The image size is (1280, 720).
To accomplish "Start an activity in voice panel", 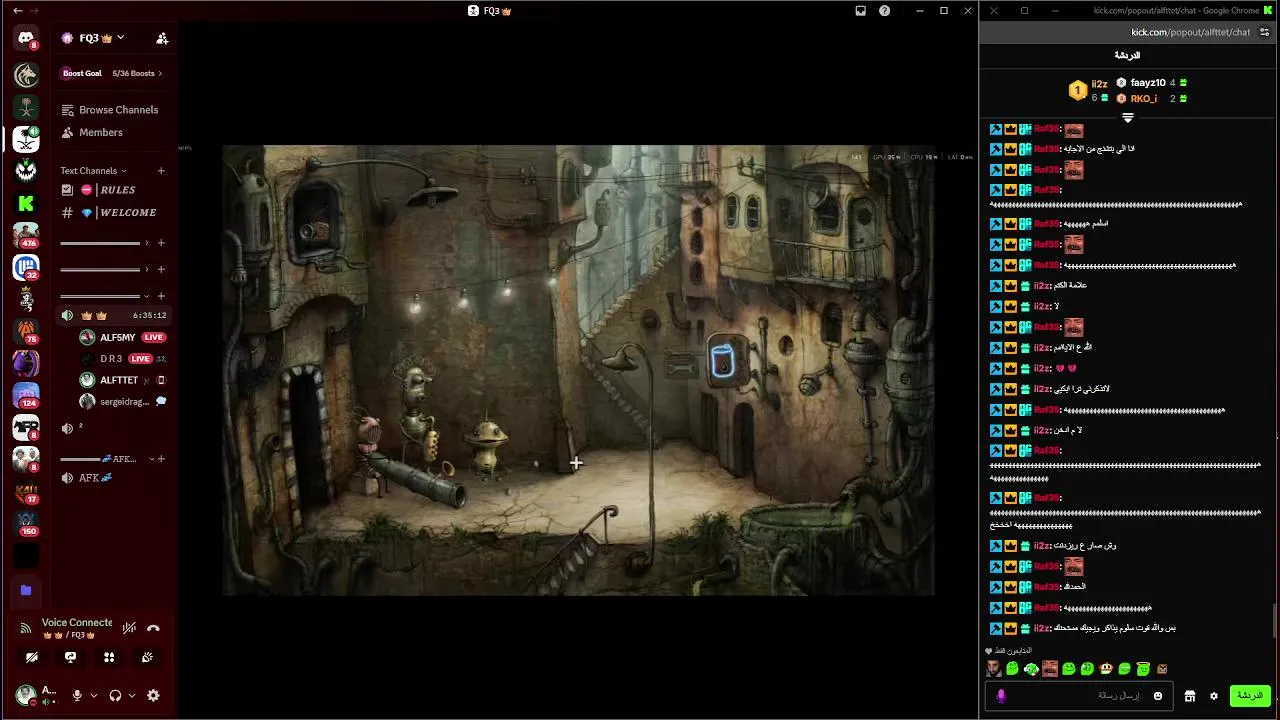I will coord(109,657).
